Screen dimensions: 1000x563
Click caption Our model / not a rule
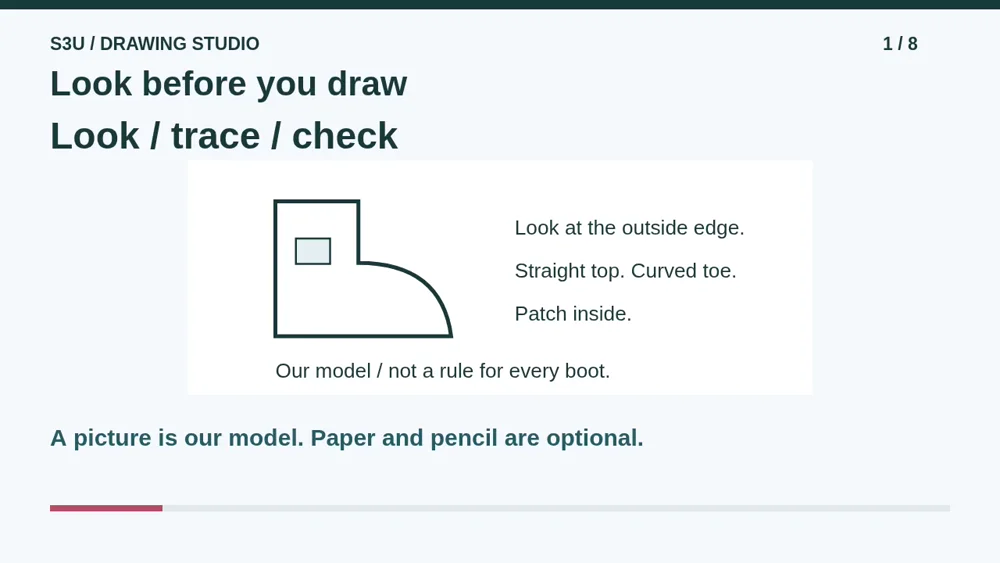pyautogui.click(x=443, y=371)
